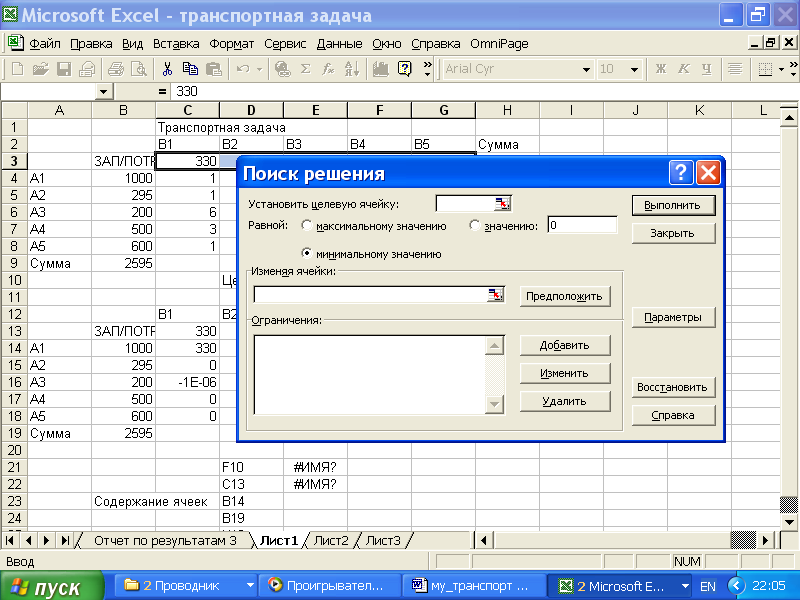Click the vertical scrollbar thumb of the worksheet
The height and width of the screenshot is (600, 800).
tap(789, 504)
